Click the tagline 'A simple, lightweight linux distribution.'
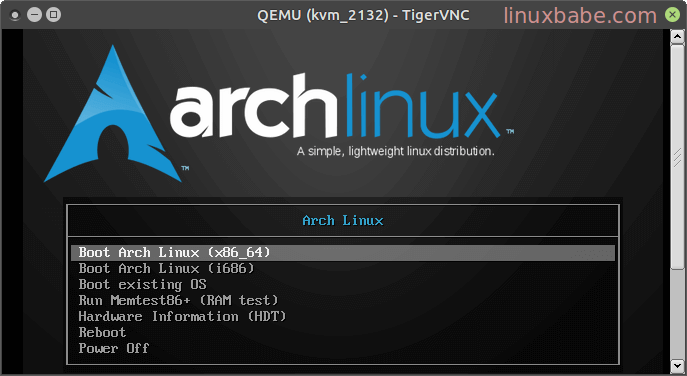Image resolution: width=687 pixels, height=376 pixels. [x=396, y=152]
